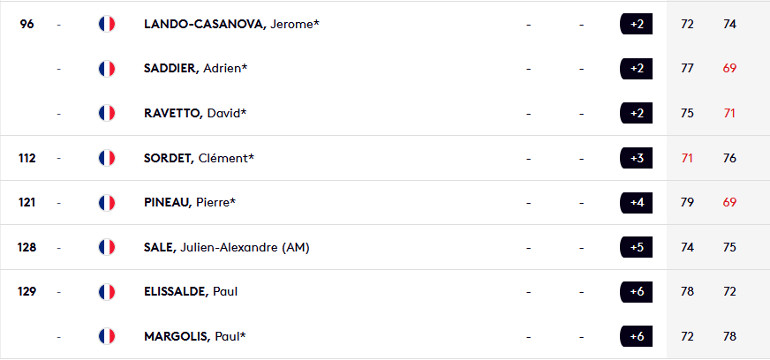The width and height of the screenshot is (770, 360).
Task: Click position number 129 in leaderboard
Action: click(x=27, y=292)
